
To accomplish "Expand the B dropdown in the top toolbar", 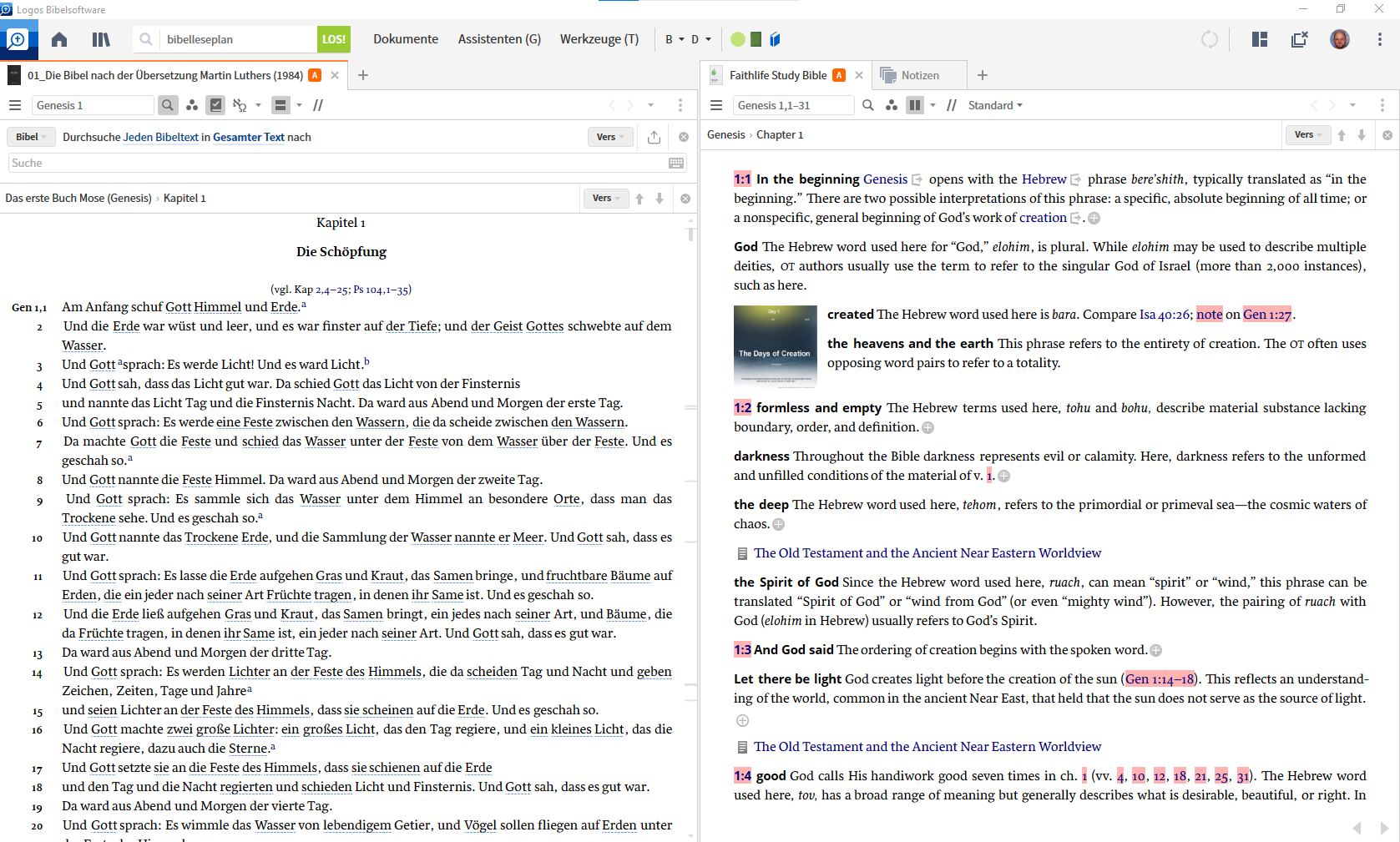I will pos(675,39).
